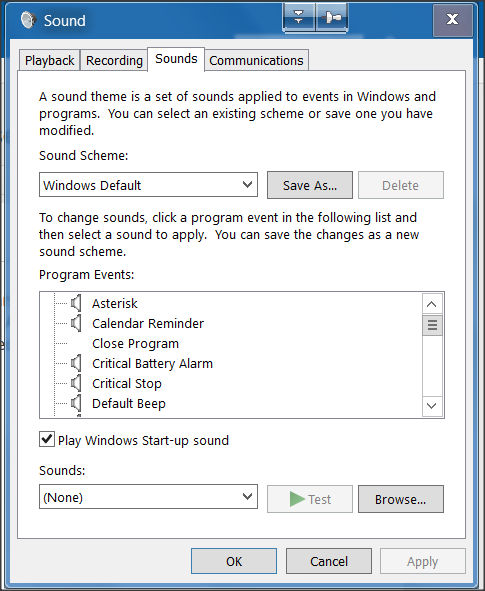The image size is (485, 591).
Task: Click the speaker icon beside Asterisk
Action: (76, 303)
